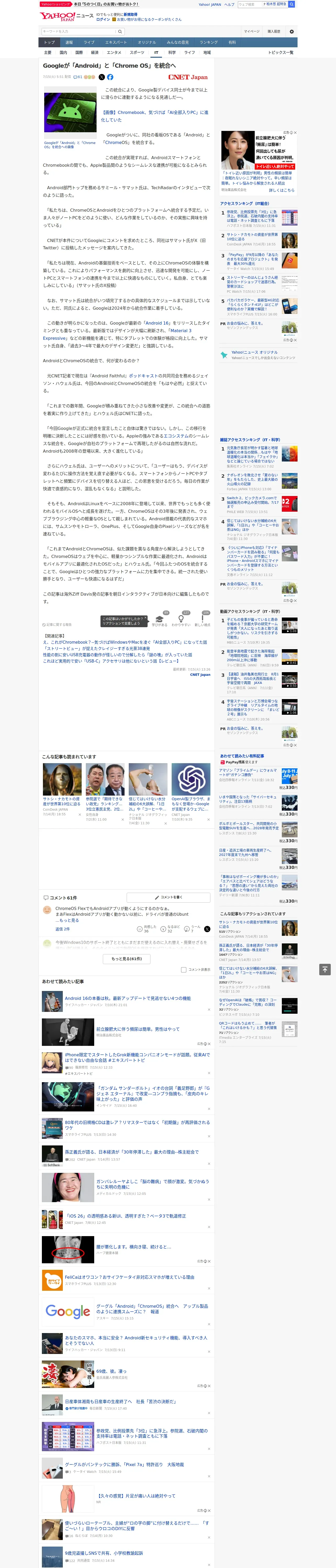Select the 科学 category tab
Screen dimensions: 336x1568
pos(172,52)
